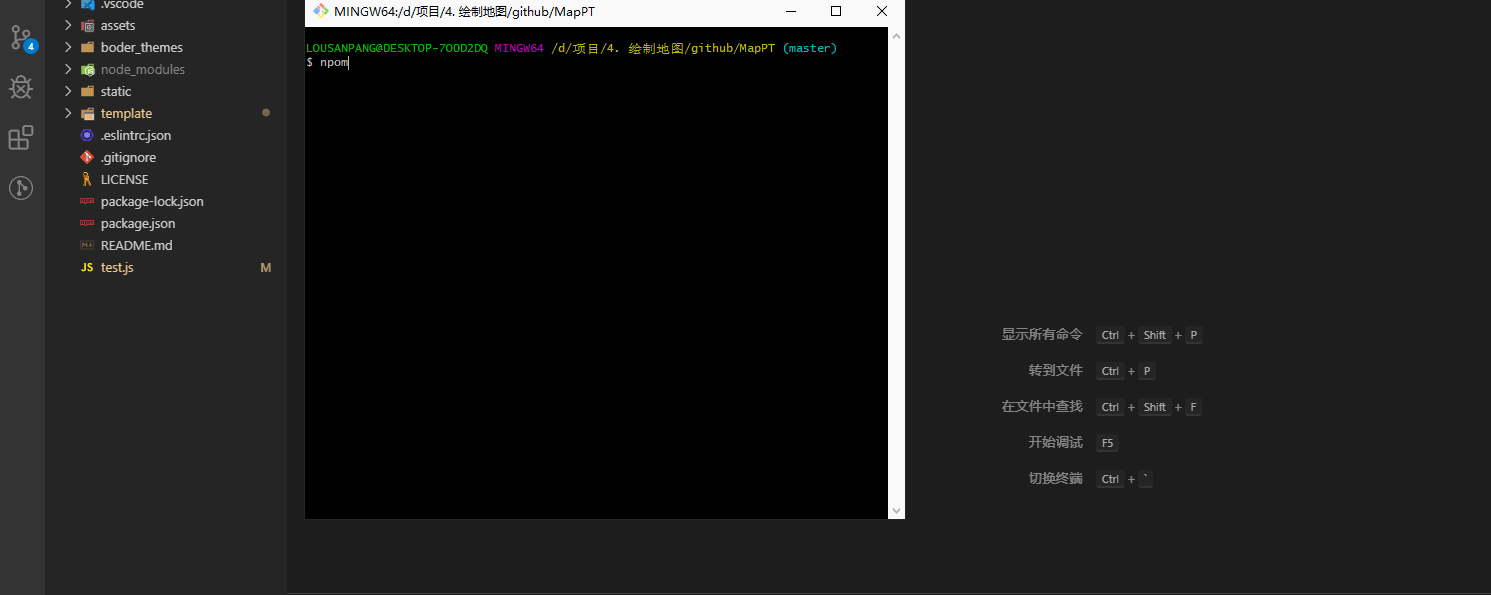This screenshot has height=595, width=1491.
Task: Click the template folder icon
Action: tap(87, 113)
